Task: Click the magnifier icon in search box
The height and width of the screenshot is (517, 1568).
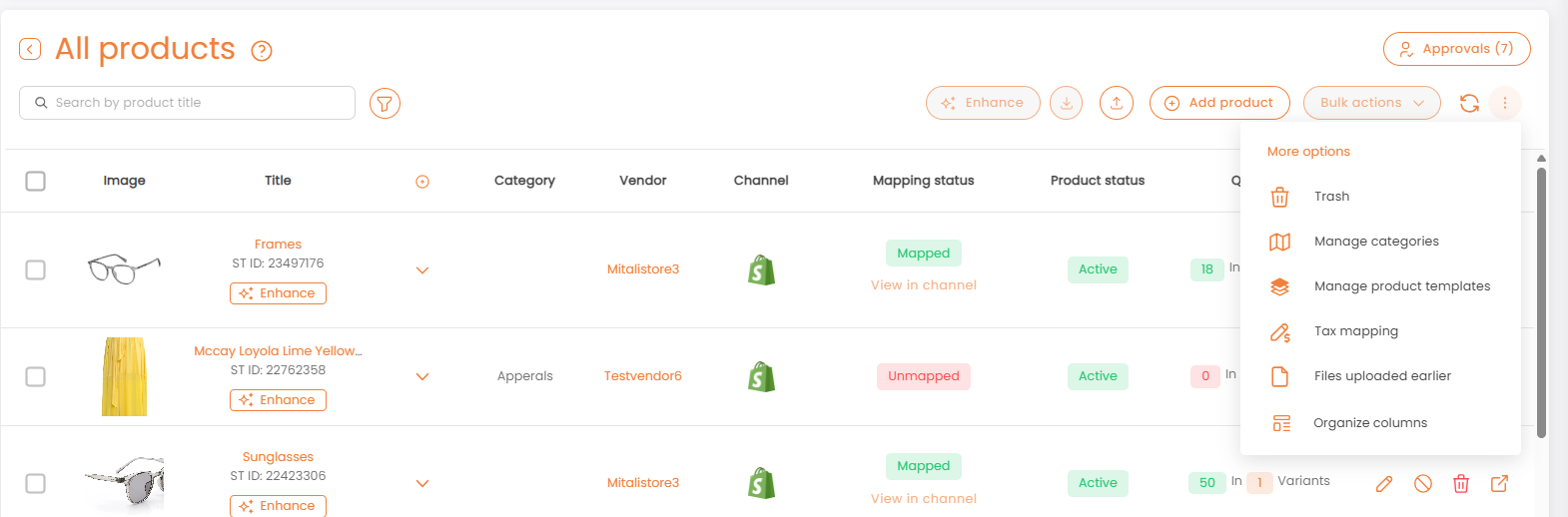Action: point(41,103)
